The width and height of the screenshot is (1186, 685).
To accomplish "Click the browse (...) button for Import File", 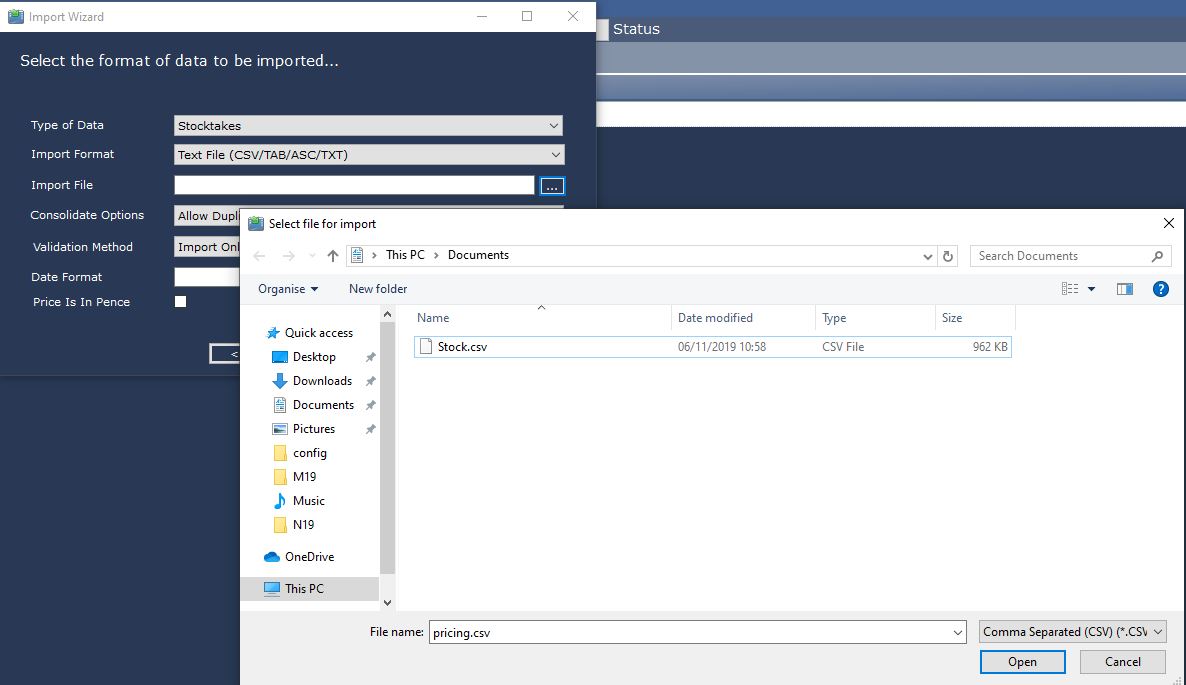I will pos(552,186).
